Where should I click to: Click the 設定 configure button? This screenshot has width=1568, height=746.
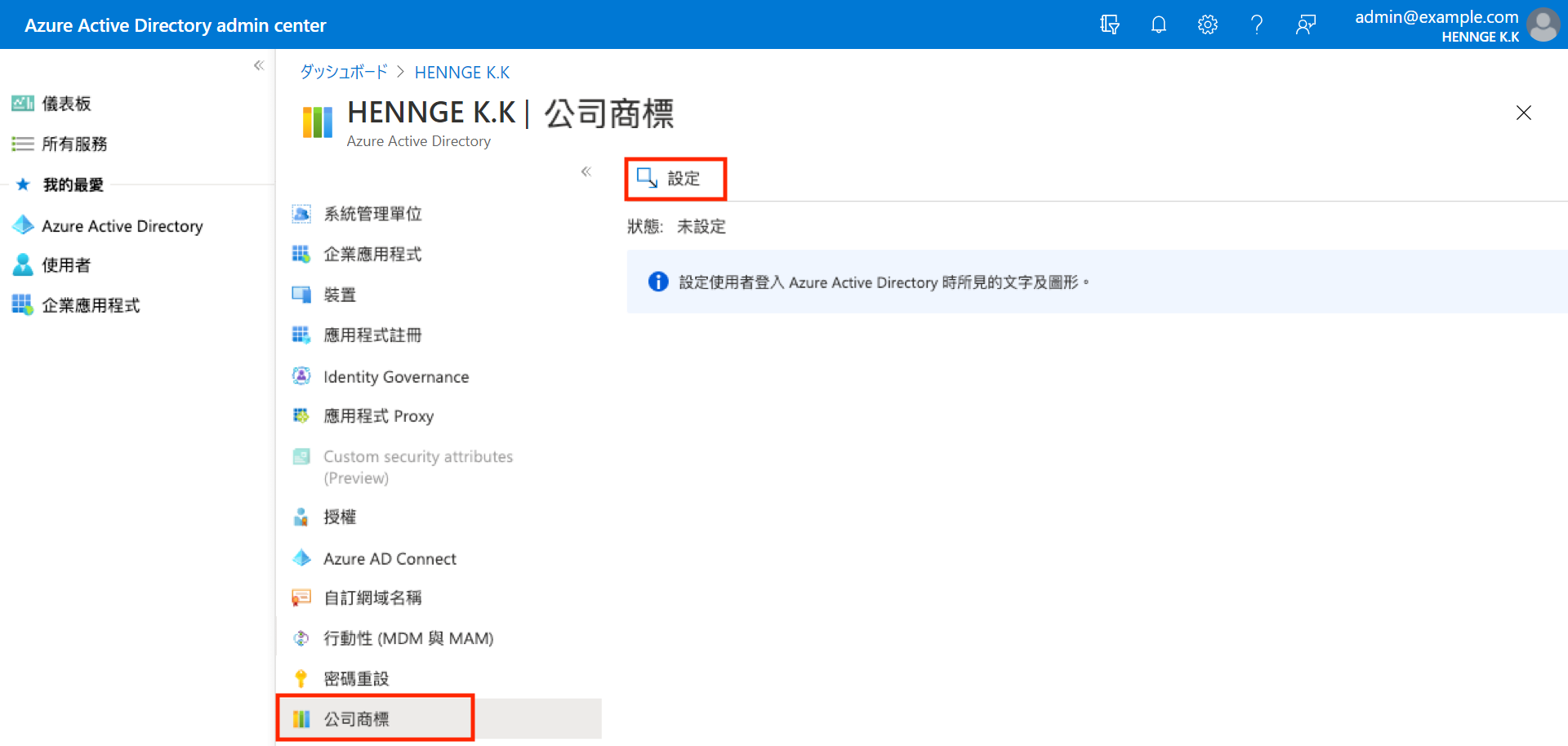[x=675, y=179]
